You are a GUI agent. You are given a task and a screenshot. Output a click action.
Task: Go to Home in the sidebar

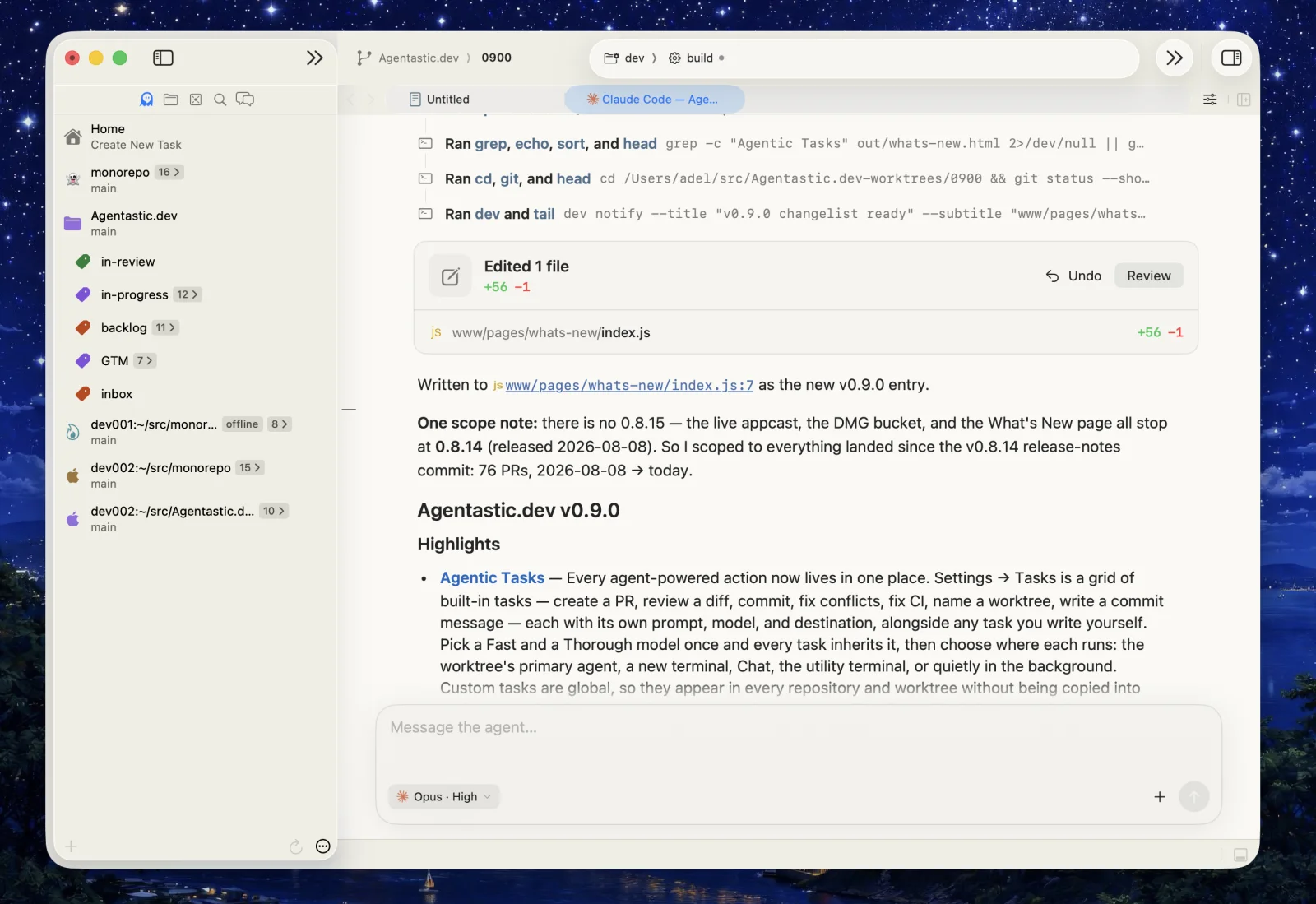point(108,129)
